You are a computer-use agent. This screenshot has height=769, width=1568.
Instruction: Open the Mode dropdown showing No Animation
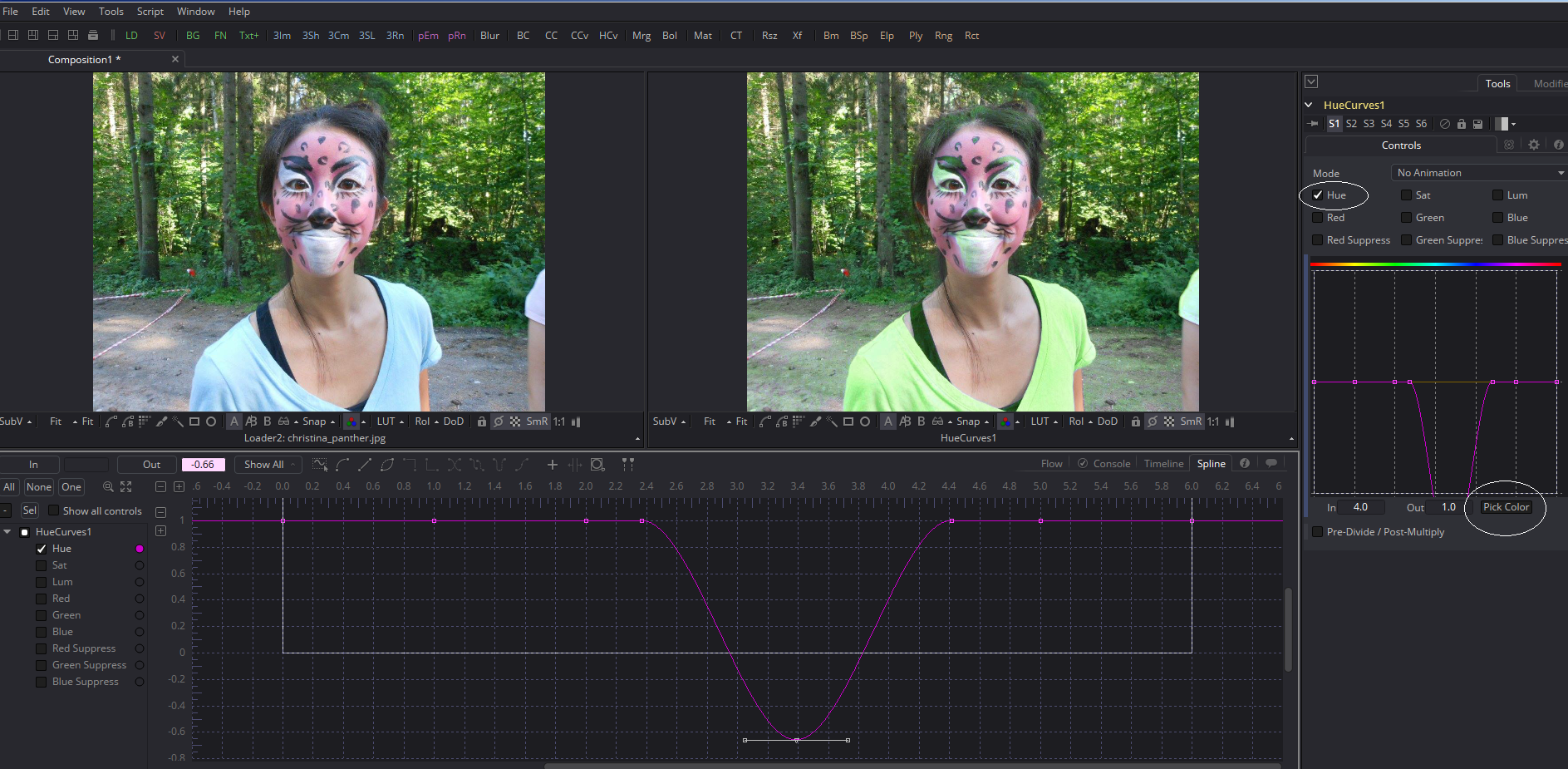tap(1479, 173)
